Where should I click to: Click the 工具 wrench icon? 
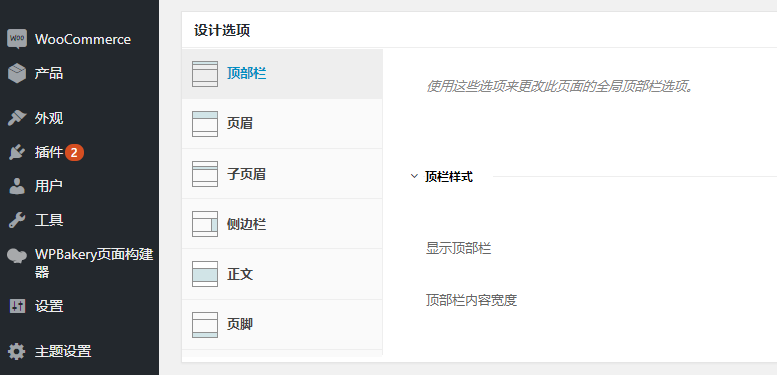[x=17, y=220]
